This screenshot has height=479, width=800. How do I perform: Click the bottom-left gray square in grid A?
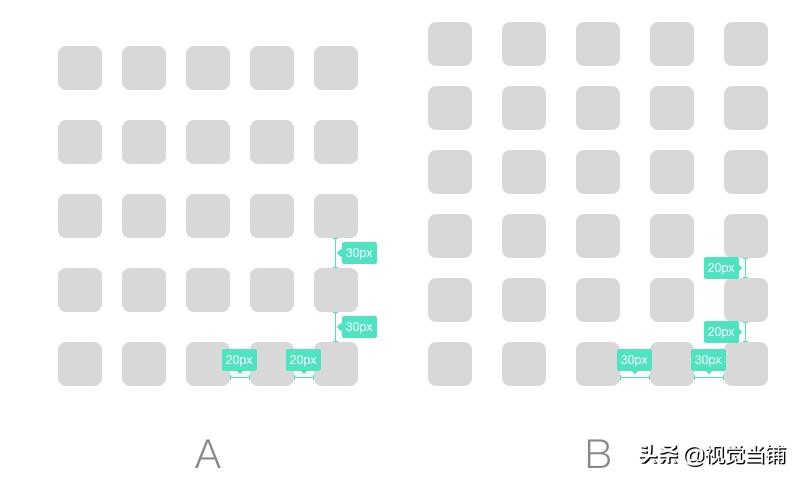80,364
